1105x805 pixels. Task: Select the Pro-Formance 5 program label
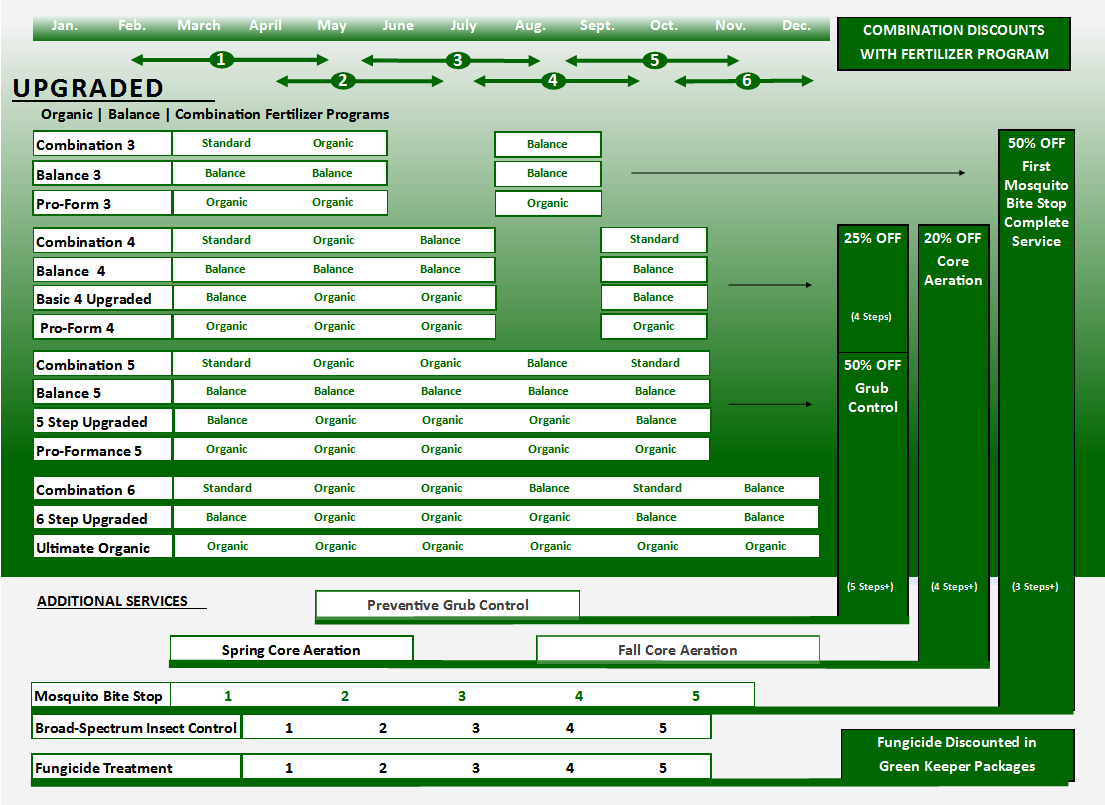(89, 451)
